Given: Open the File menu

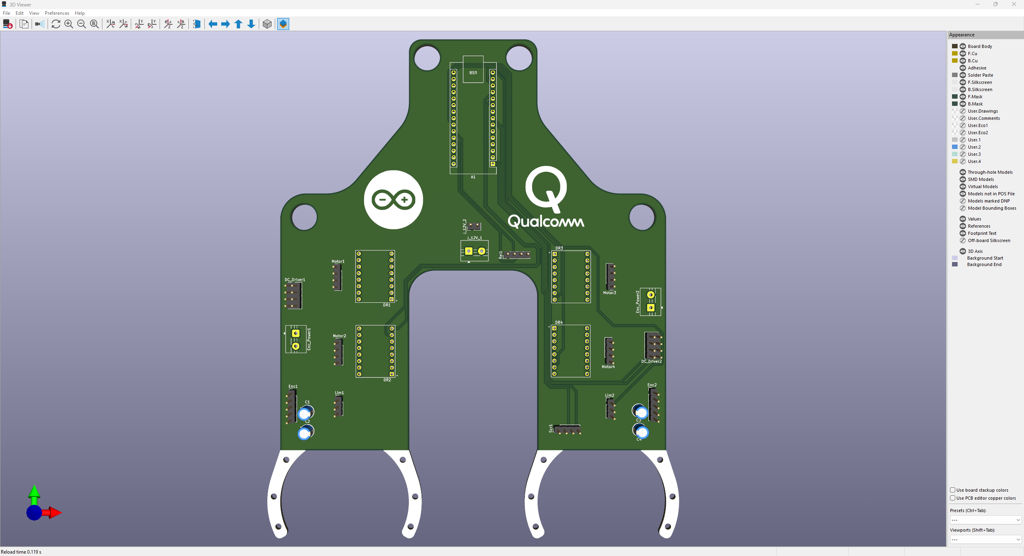Looking at the screenshot, I should 7,13.
